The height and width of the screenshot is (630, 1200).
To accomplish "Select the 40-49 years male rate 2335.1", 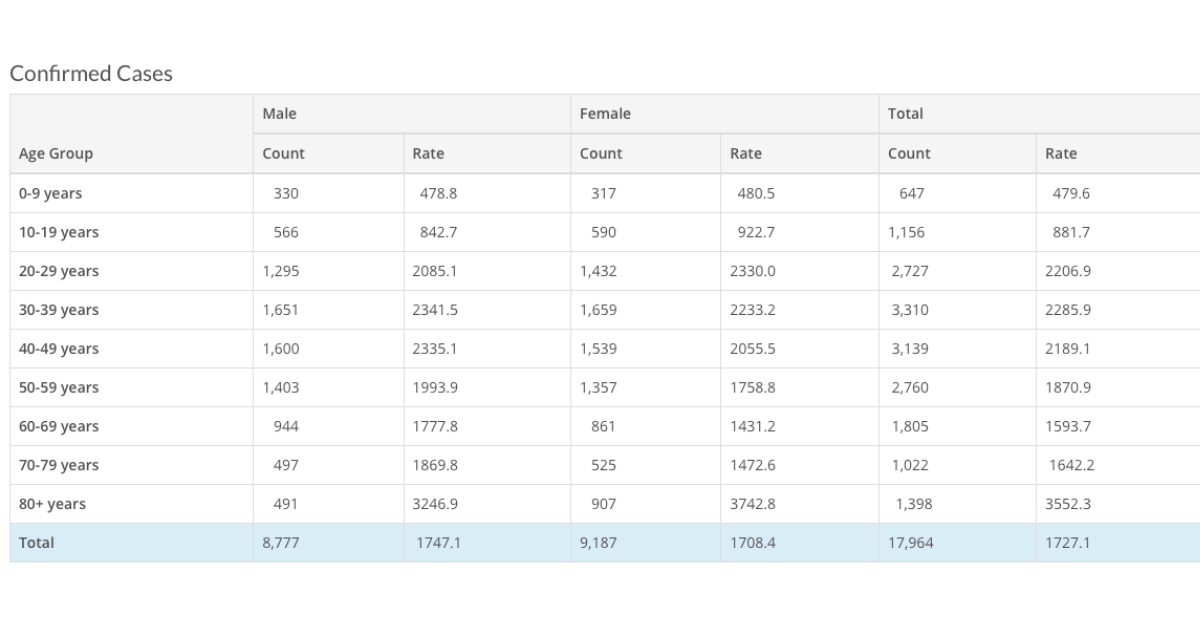I will coord(435,349).
